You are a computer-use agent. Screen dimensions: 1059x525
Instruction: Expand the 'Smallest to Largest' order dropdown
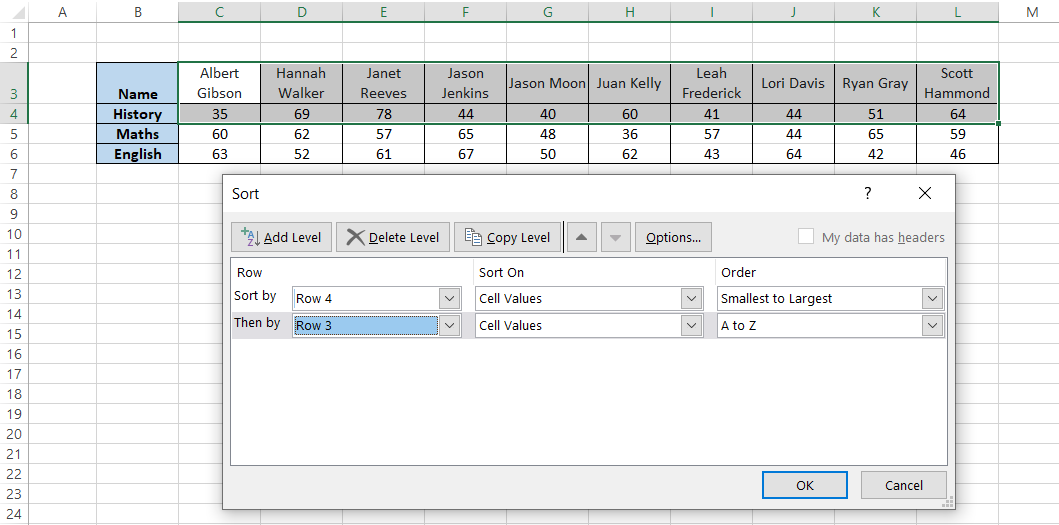tap(932, 298)
